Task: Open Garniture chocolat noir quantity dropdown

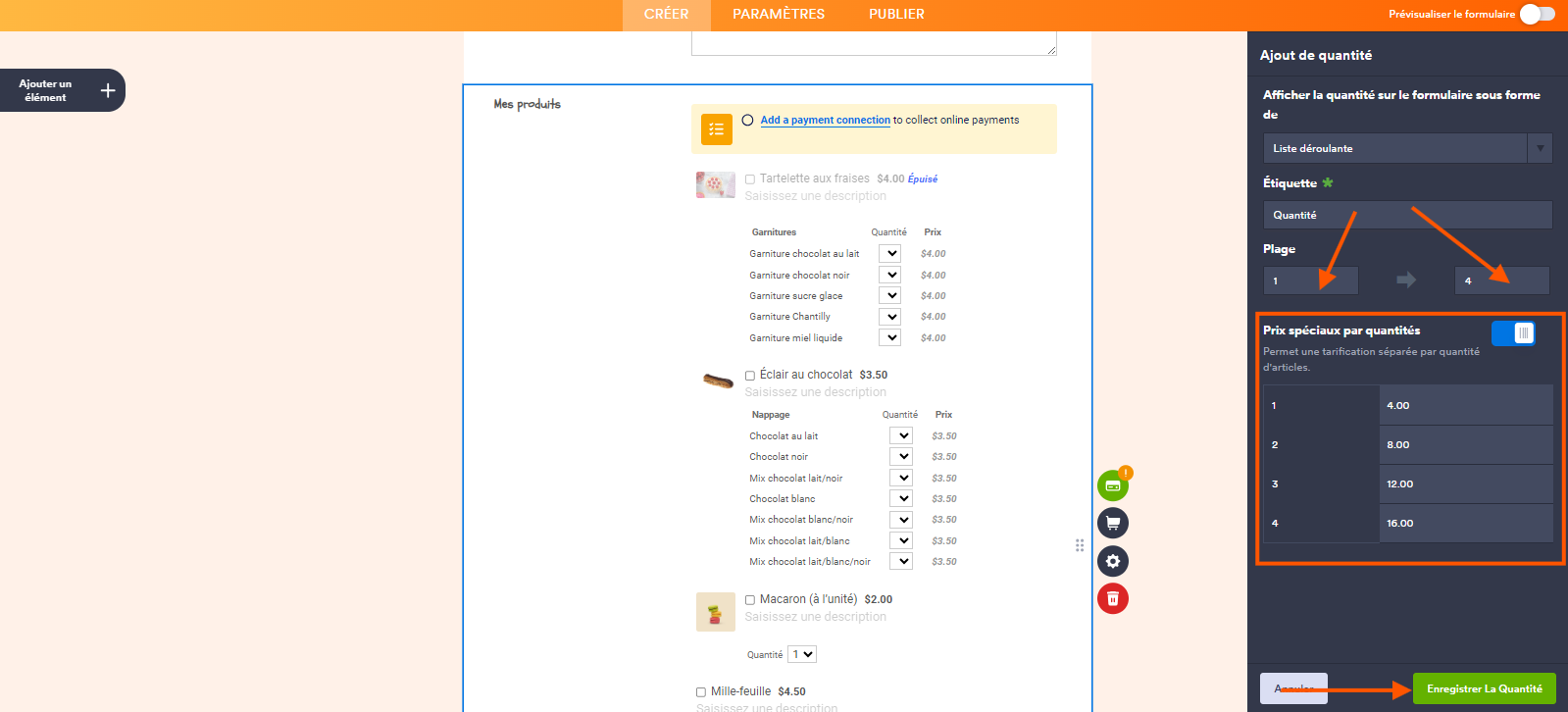Action: [x=889, y=275]
